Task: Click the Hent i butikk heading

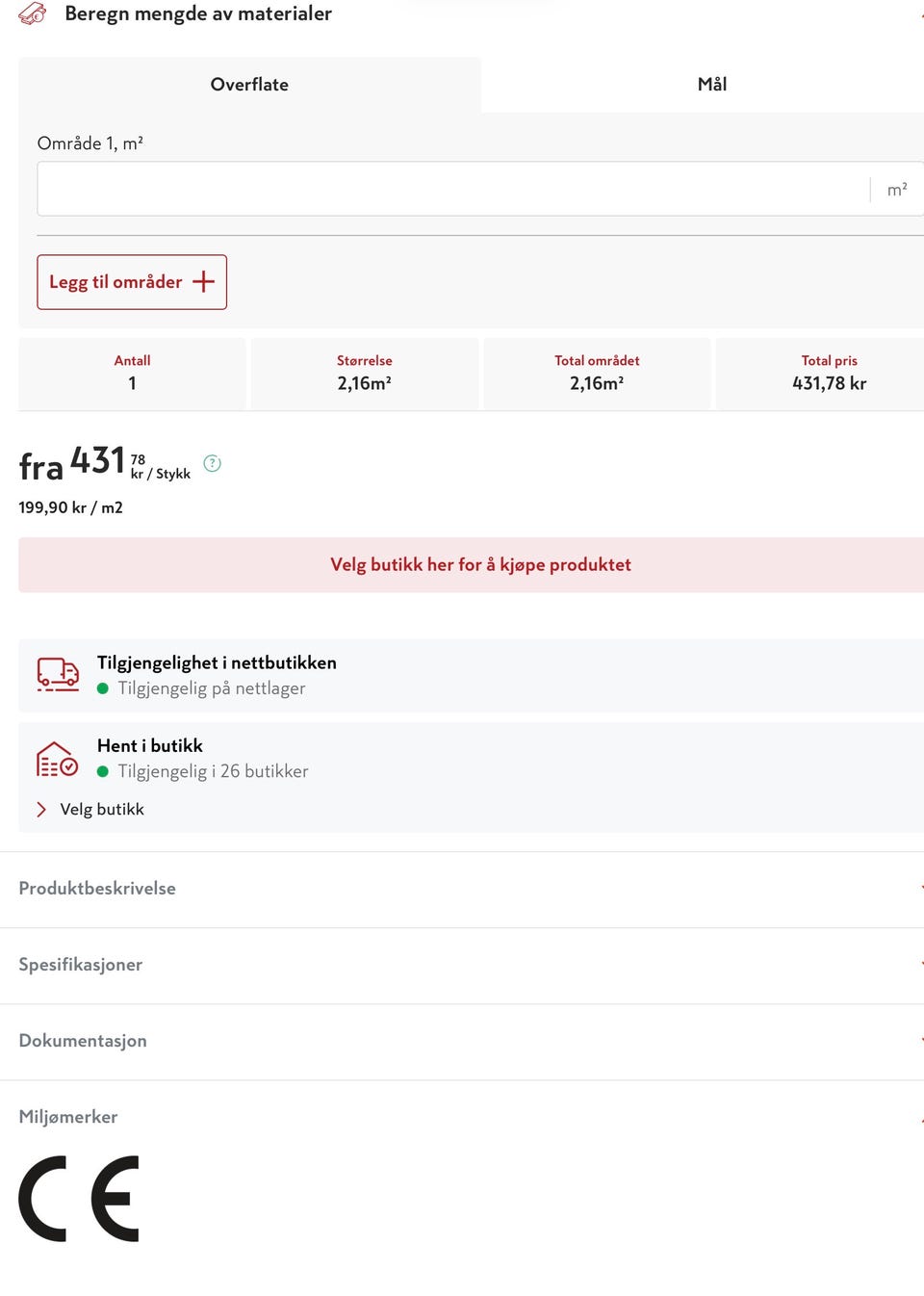Action: pyautogui.click(x=150, y=746)
